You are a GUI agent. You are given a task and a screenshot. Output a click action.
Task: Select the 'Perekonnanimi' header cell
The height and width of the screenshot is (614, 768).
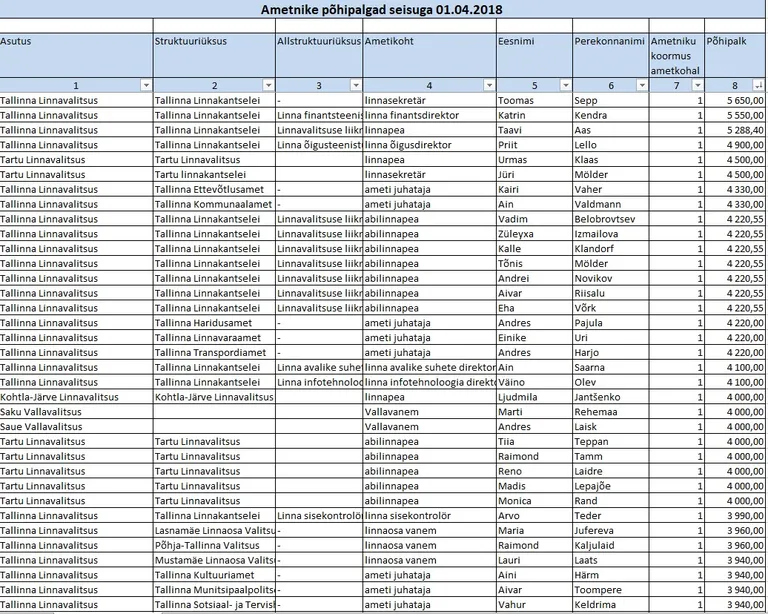(x=611, y=55)
